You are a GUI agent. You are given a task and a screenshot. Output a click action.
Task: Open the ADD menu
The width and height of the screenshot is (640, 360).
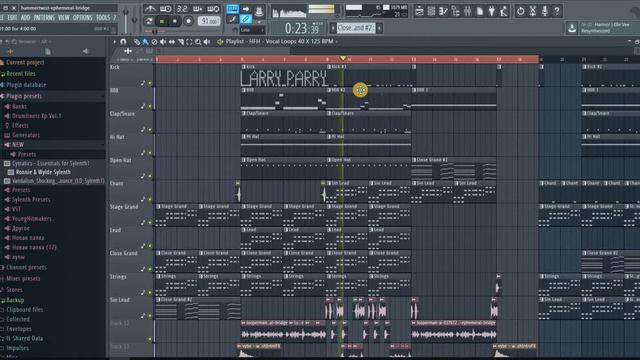tap(25, 18)
